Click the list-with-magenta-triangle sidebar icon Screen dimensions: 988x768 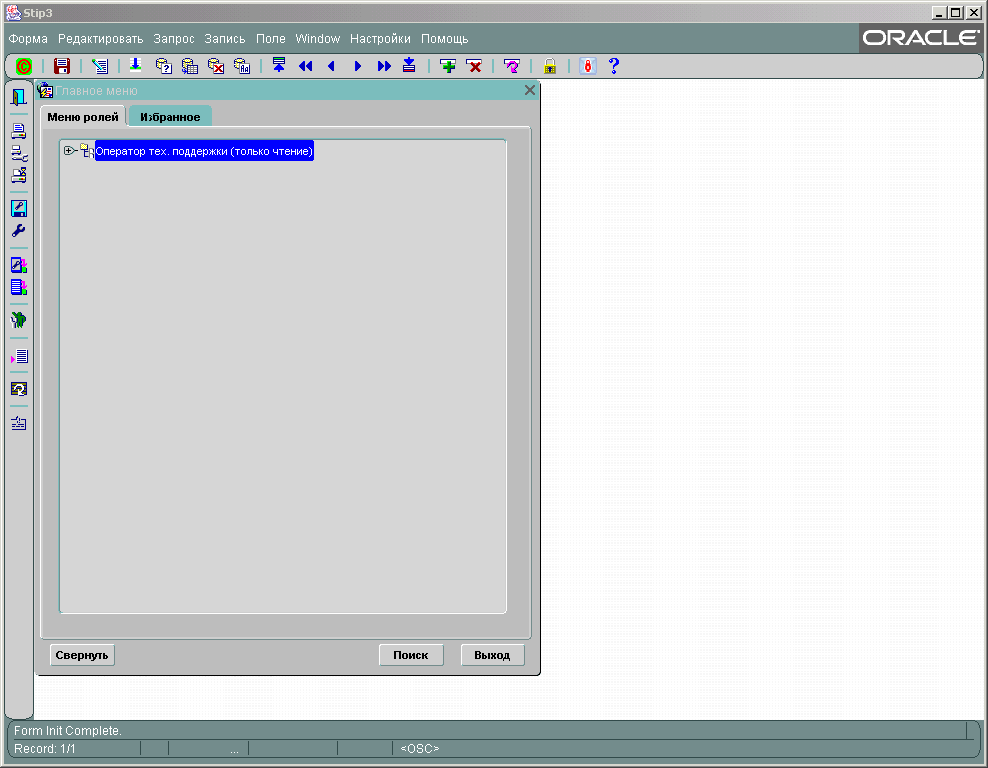pos(19,356)
